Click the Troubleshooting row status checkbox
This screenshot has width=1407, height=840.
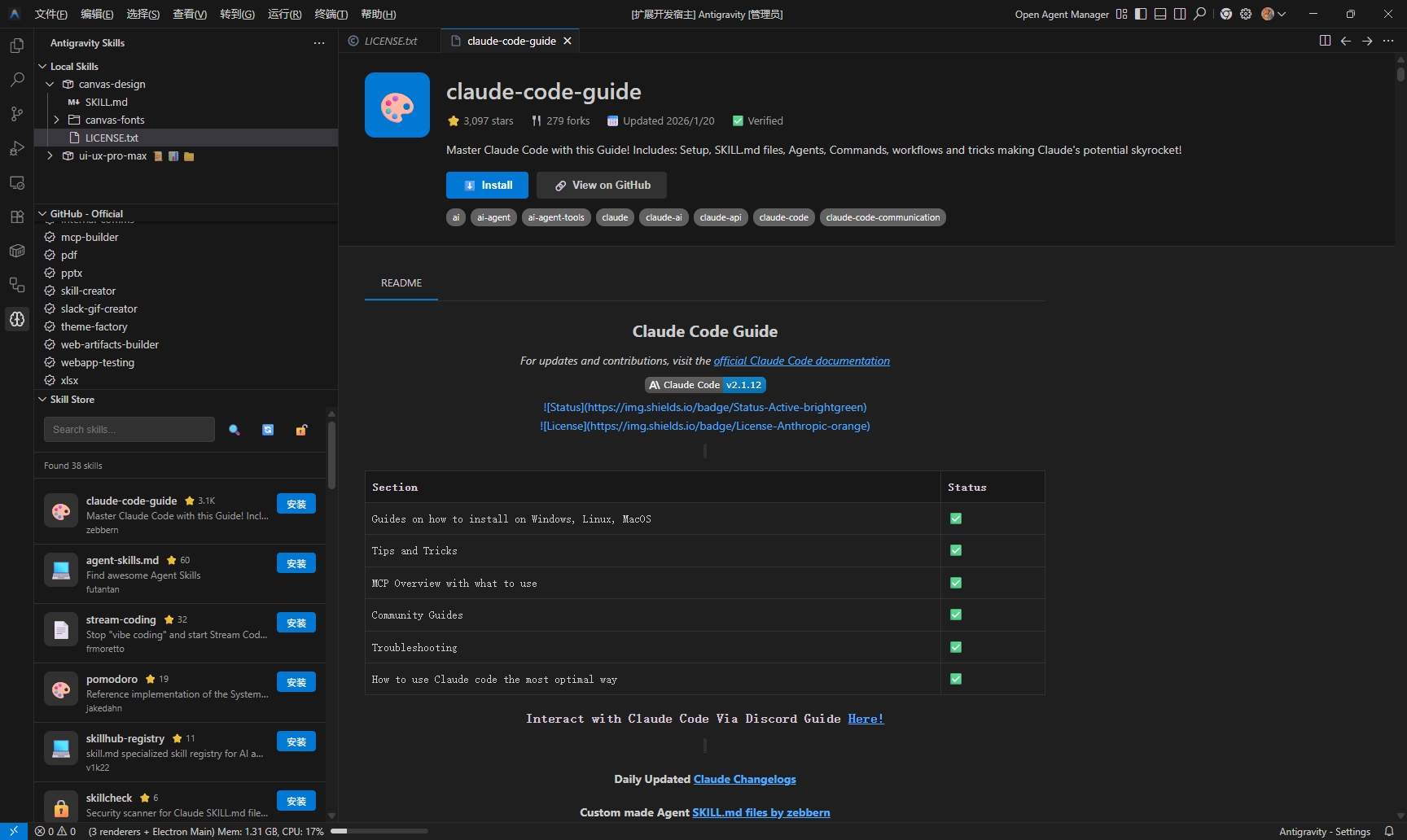(956, 647)
